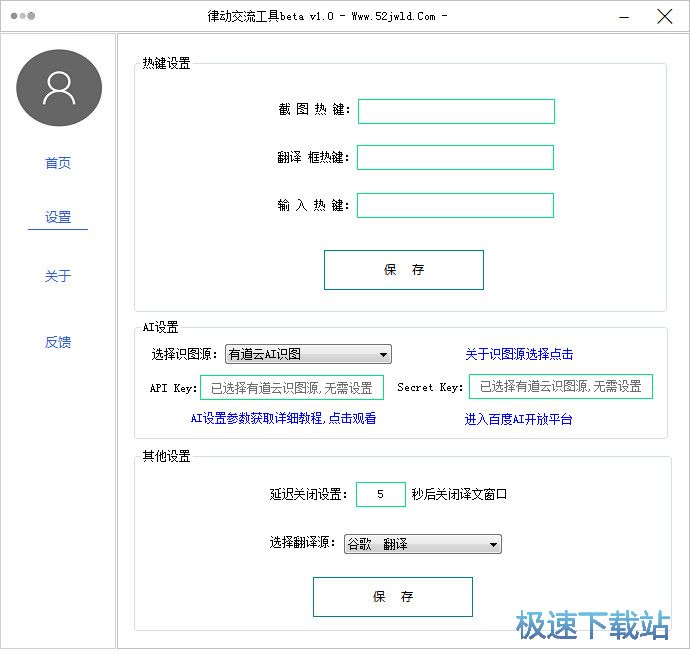Follow the 进入百度AI开放平台 link
690x655 pixels.
click(519, 420)
